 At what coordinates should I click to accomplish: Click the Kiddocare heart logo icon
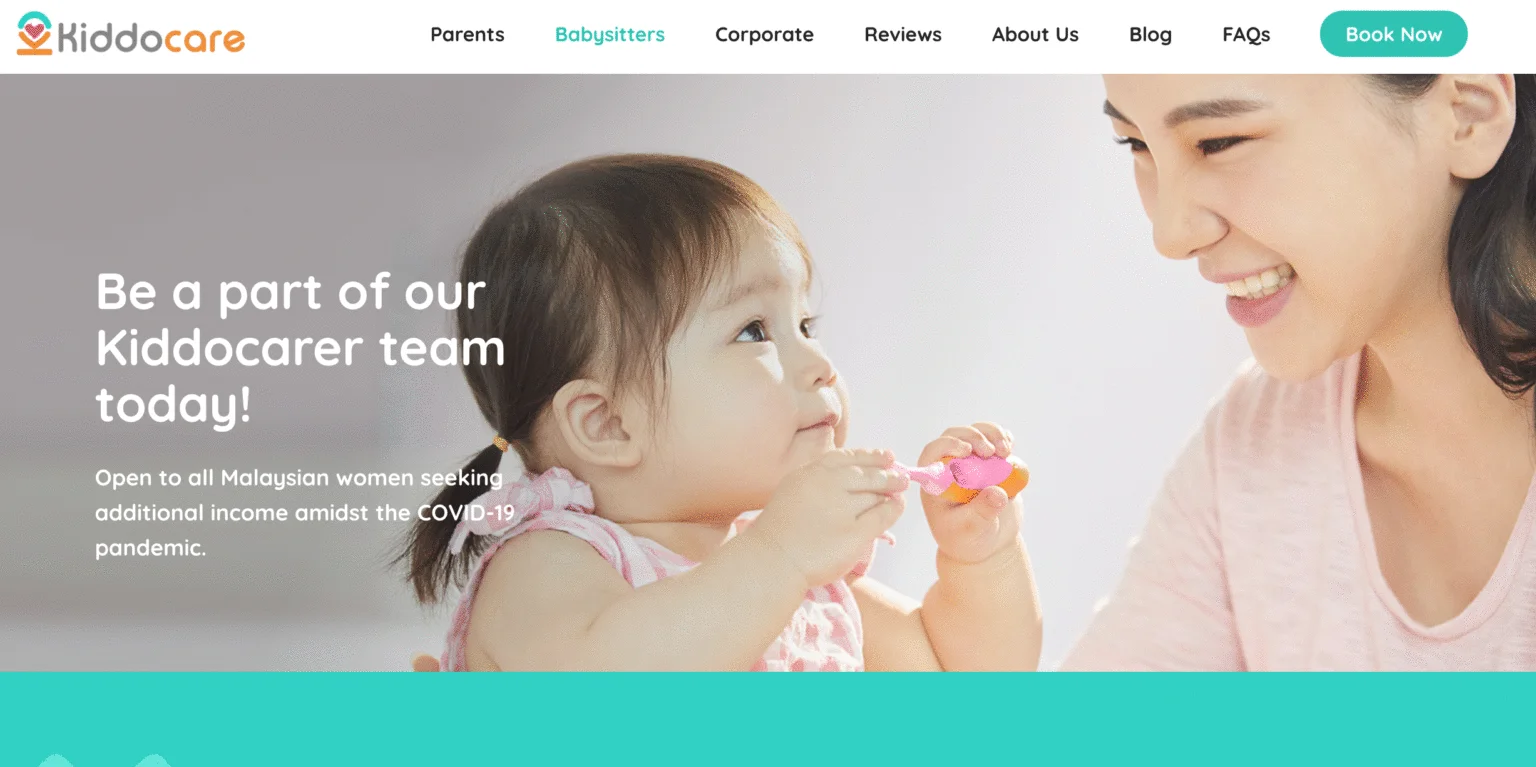click(35, 33)
